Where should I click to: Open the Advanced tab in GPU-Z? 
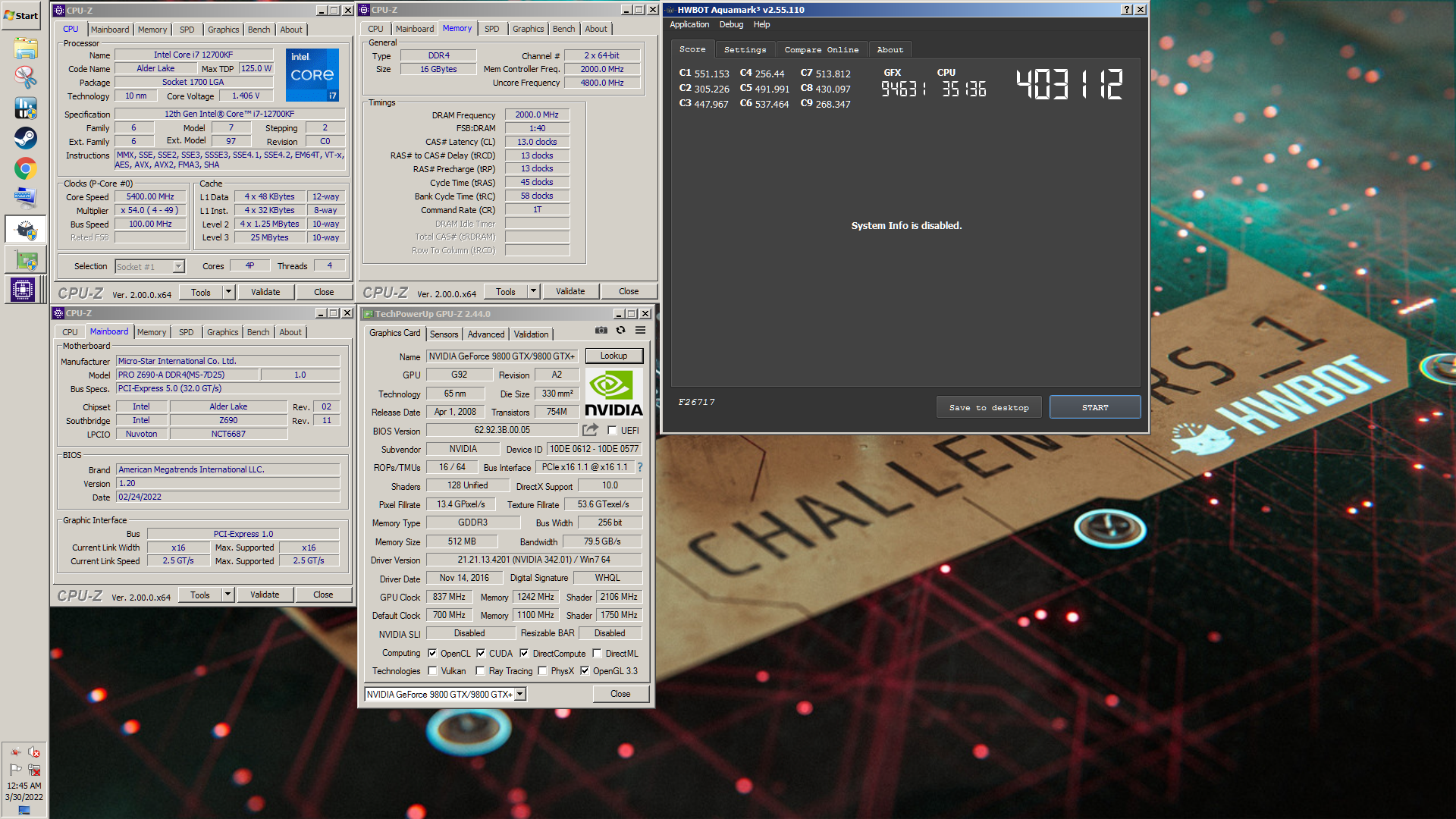coord(486,334)
